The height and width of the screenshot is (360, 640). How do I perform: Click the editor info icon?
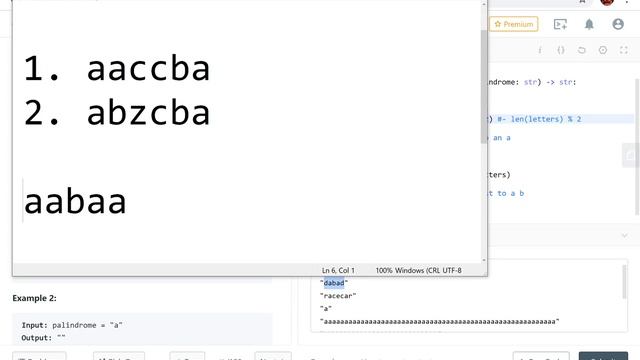click(540, 50)
